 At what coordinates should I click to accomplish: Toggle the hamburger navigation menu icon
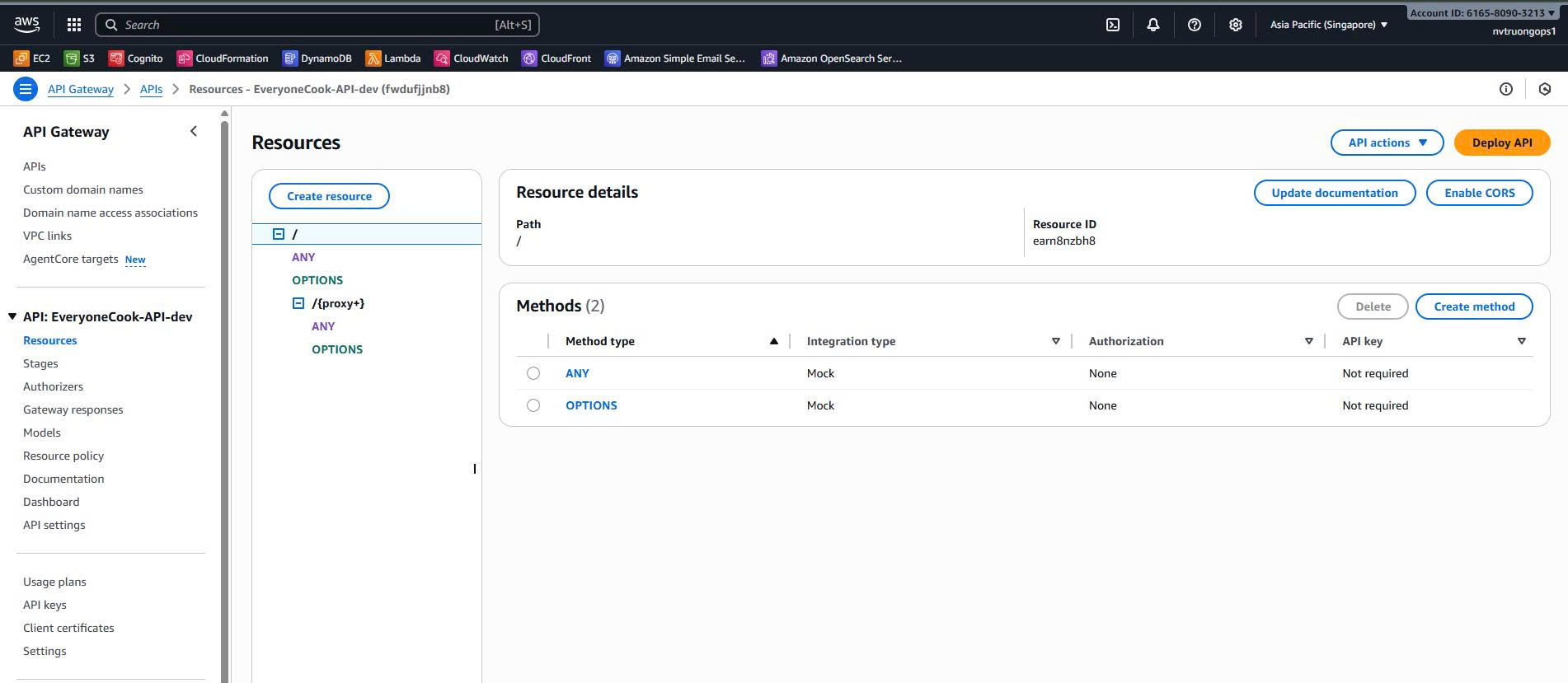pyautogui.click(x=26, y=89)
